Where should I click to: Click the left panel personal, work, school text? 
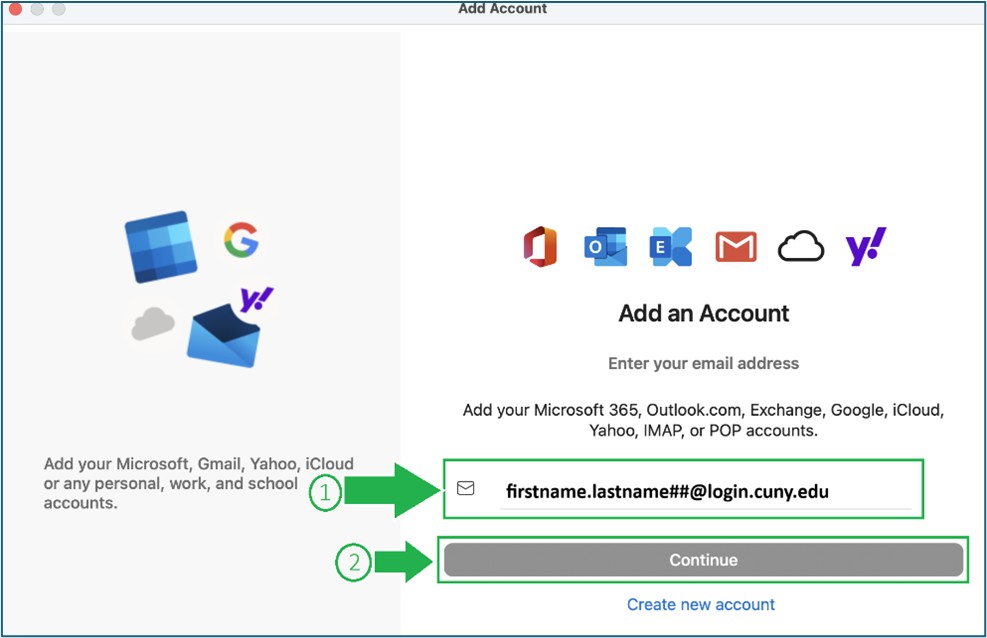click(198, 483)
